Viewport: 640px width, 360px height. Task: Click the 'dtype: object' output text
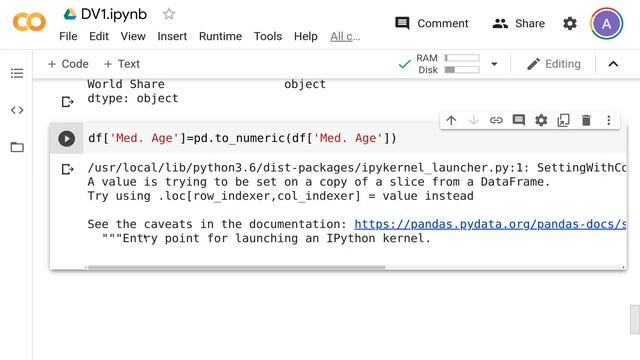133,98
